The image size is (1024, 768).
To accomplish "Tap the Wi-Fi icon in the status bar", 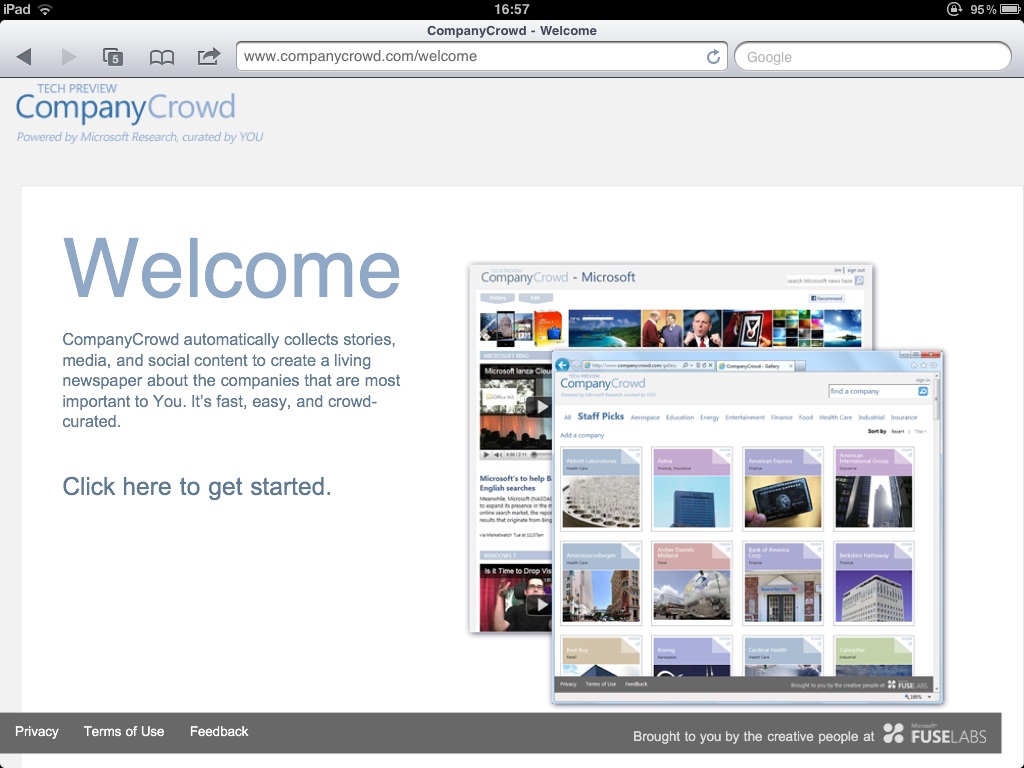I will (x=46, y=9).
